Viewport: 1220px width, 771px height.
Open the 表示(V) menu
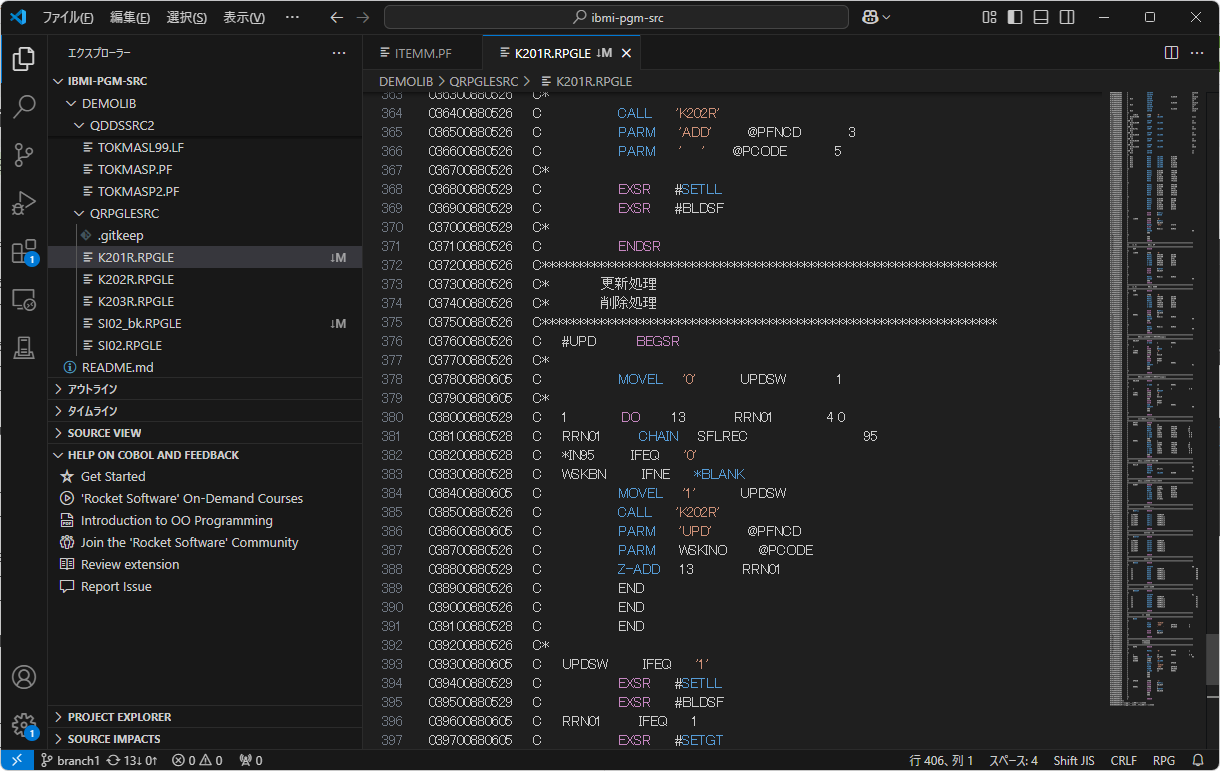tap(243, 17)
